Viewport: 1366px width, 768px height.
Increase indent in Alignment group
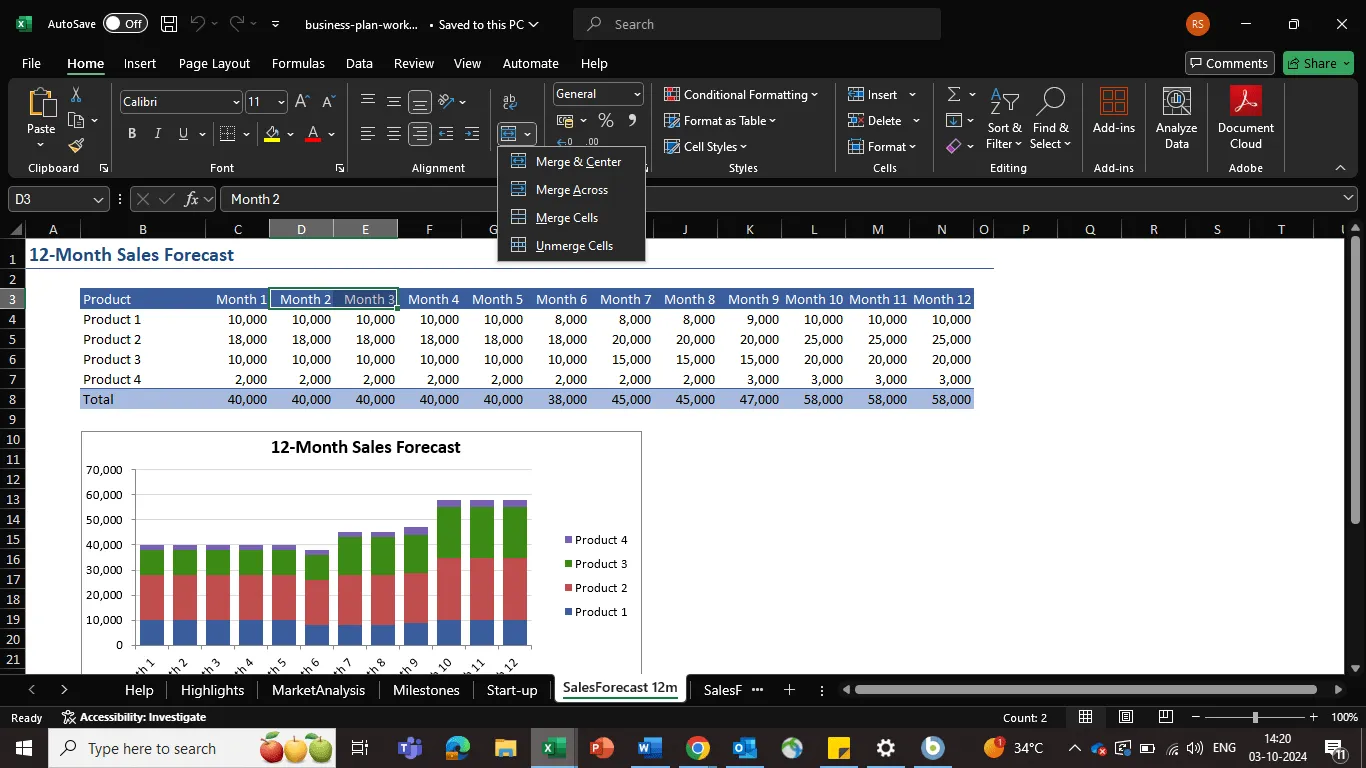(x=471, y=134)
